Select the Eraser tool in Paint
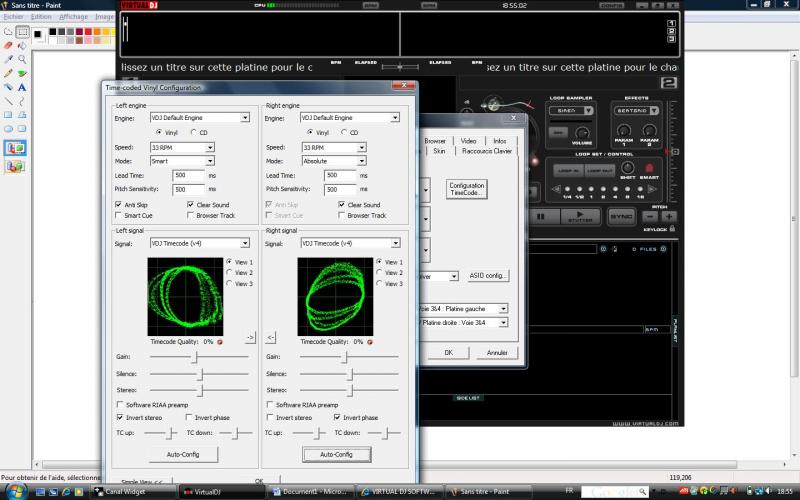The image size is (800, 500). tap(8, 45)
